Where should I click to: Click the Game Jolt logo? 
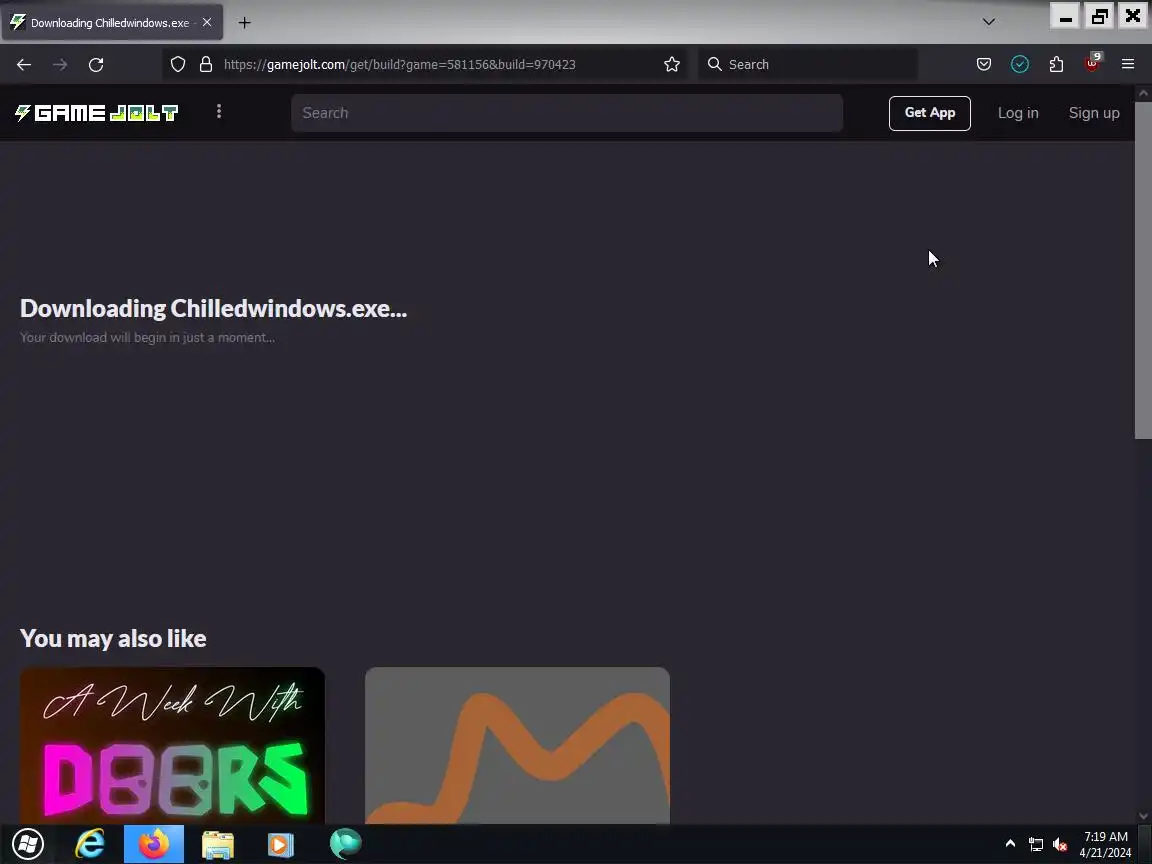pos(96,112)
